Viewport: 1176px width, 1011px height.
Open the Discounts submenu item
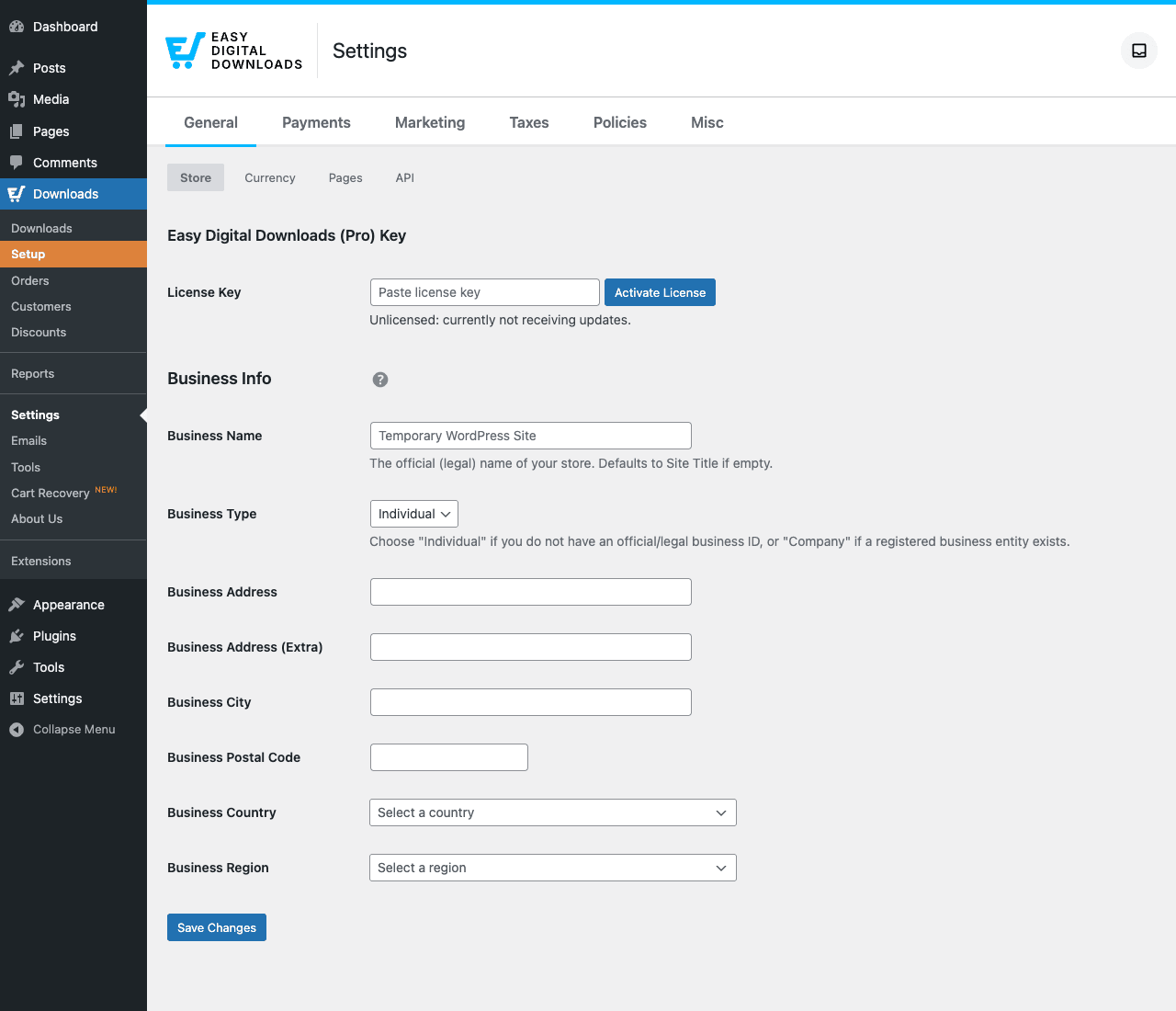[73, 332]
